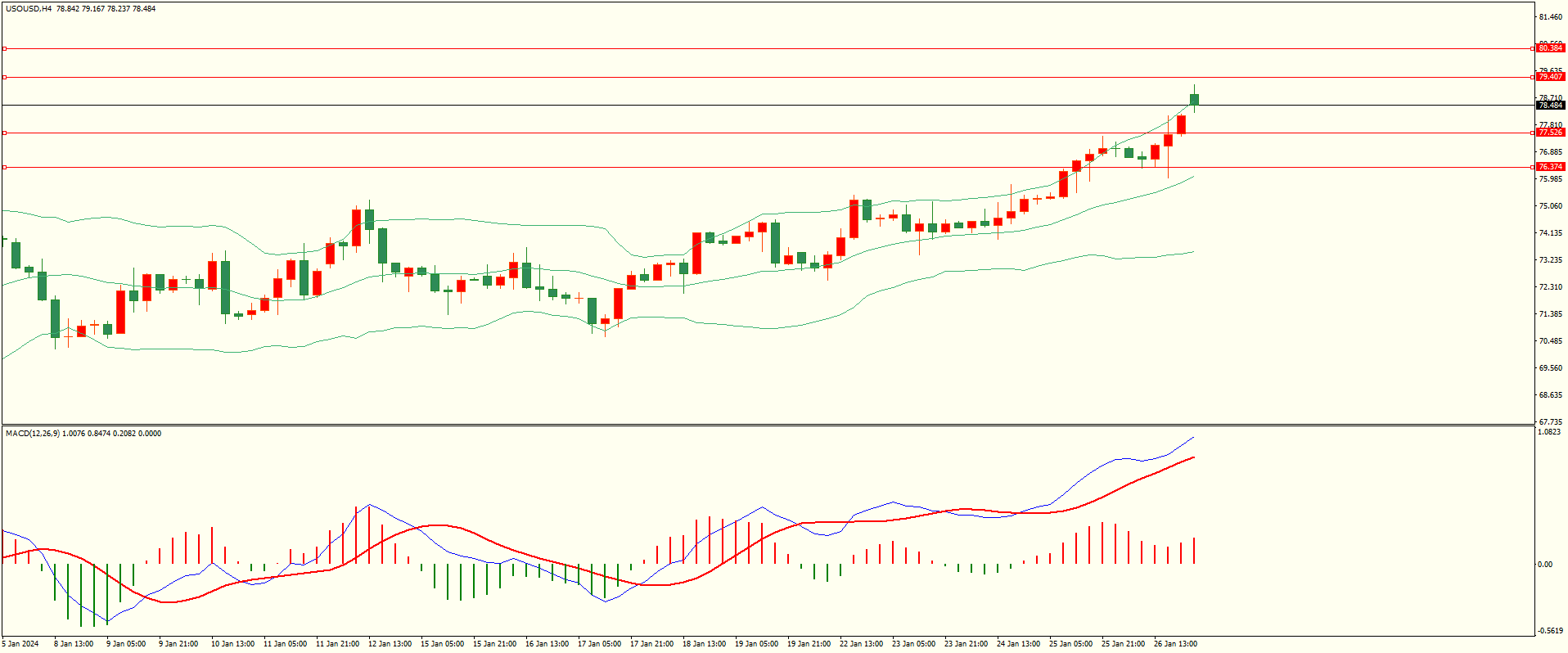Select the 77.526 red price level tag
This screenshot has width=1568, height=653.
(1550, 133)
